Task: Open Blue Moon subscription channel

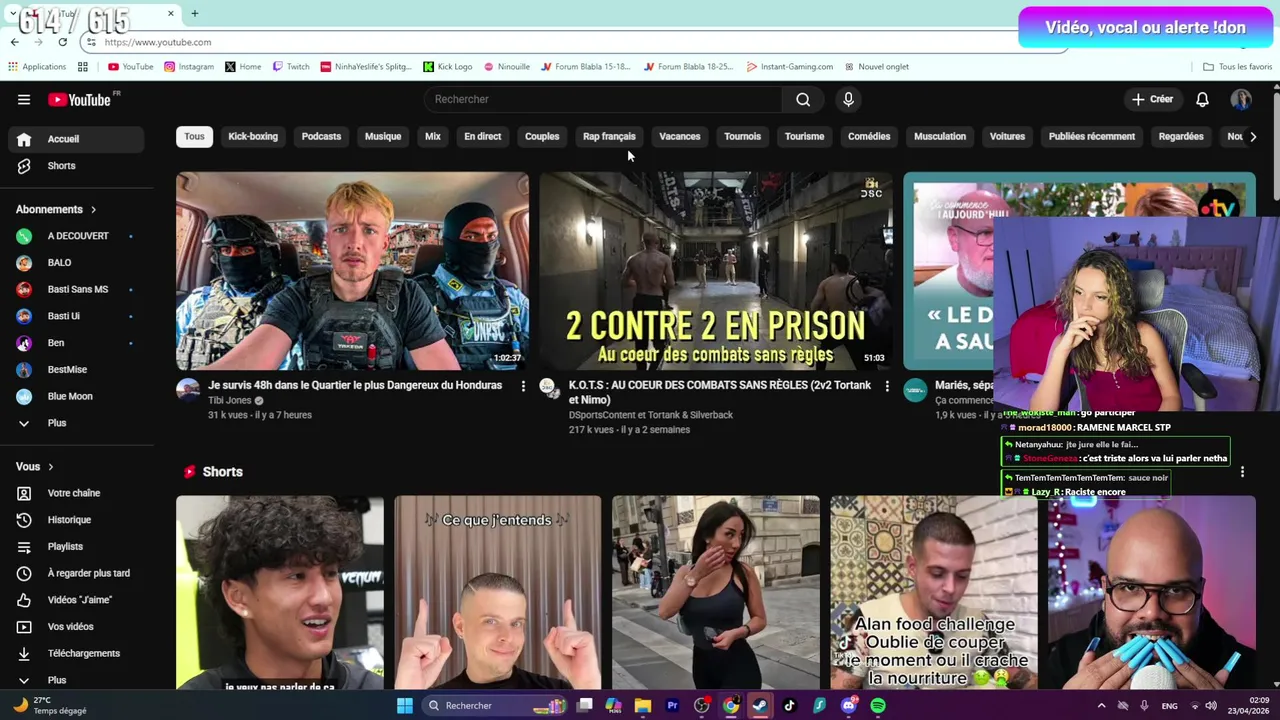Action: (76, 396)
